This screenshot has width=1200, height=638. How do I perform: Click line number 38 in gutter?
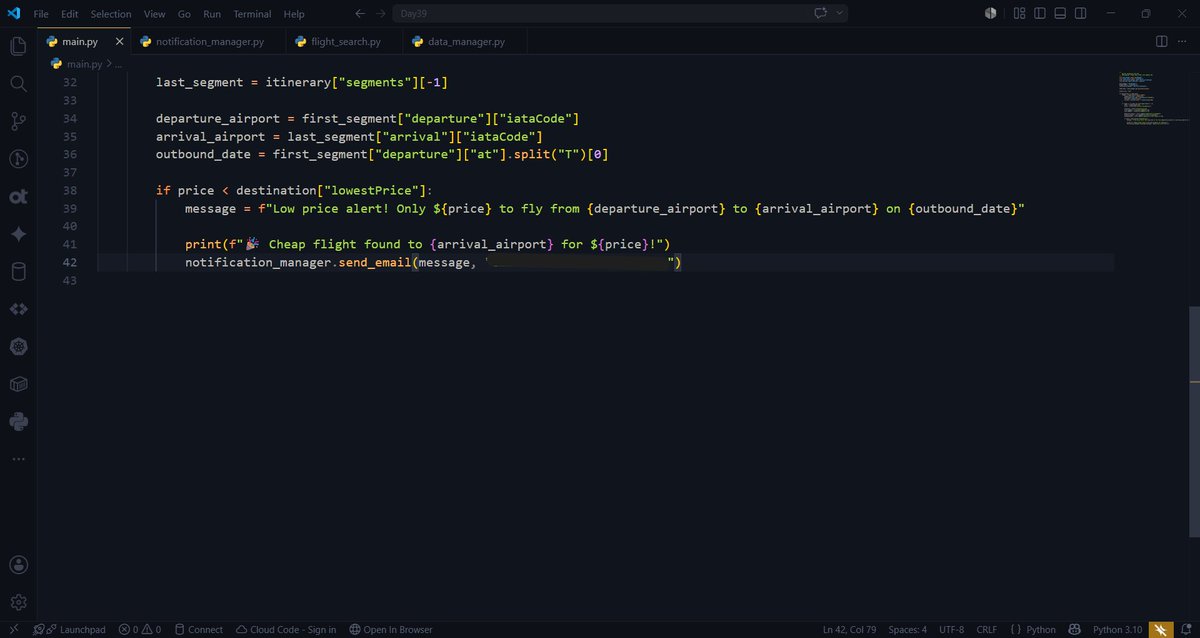click(69, 190)
